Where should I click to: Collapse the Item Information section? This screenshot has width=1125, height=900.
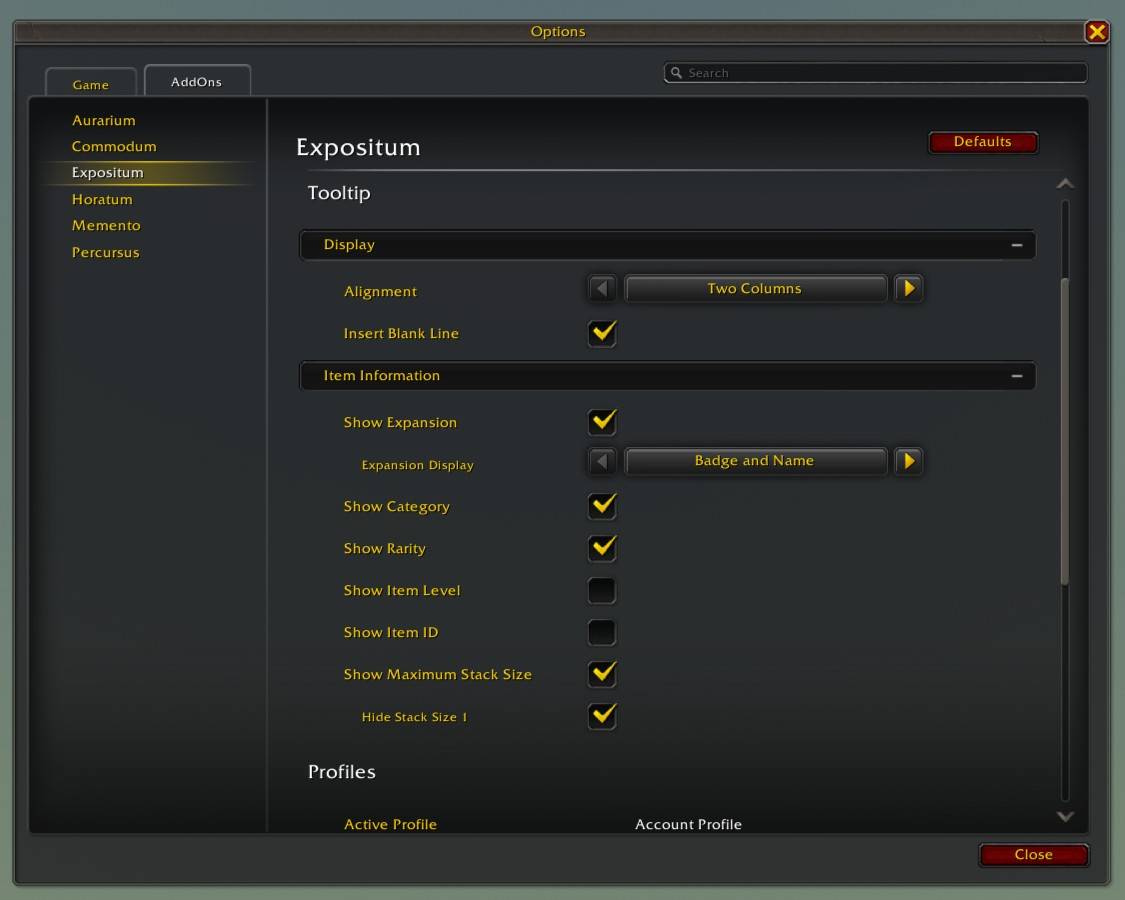667,375
